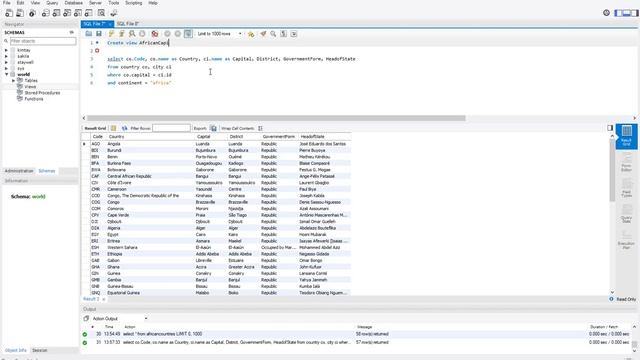
Task: Create new function icon in main toolbar
Action: (x=88, y=13)
